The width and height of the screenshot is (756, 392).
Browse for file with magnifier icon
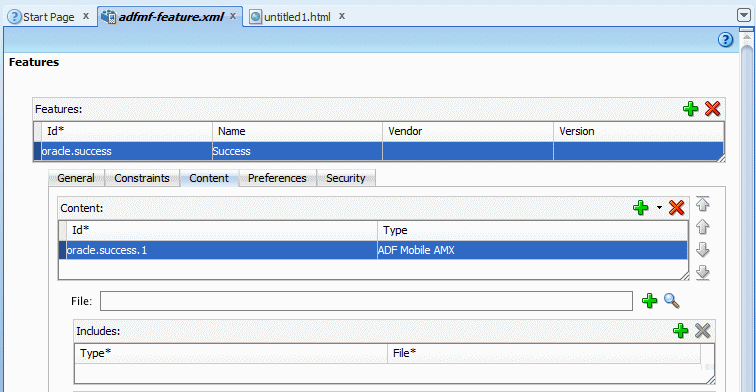(x=672, y=300)
